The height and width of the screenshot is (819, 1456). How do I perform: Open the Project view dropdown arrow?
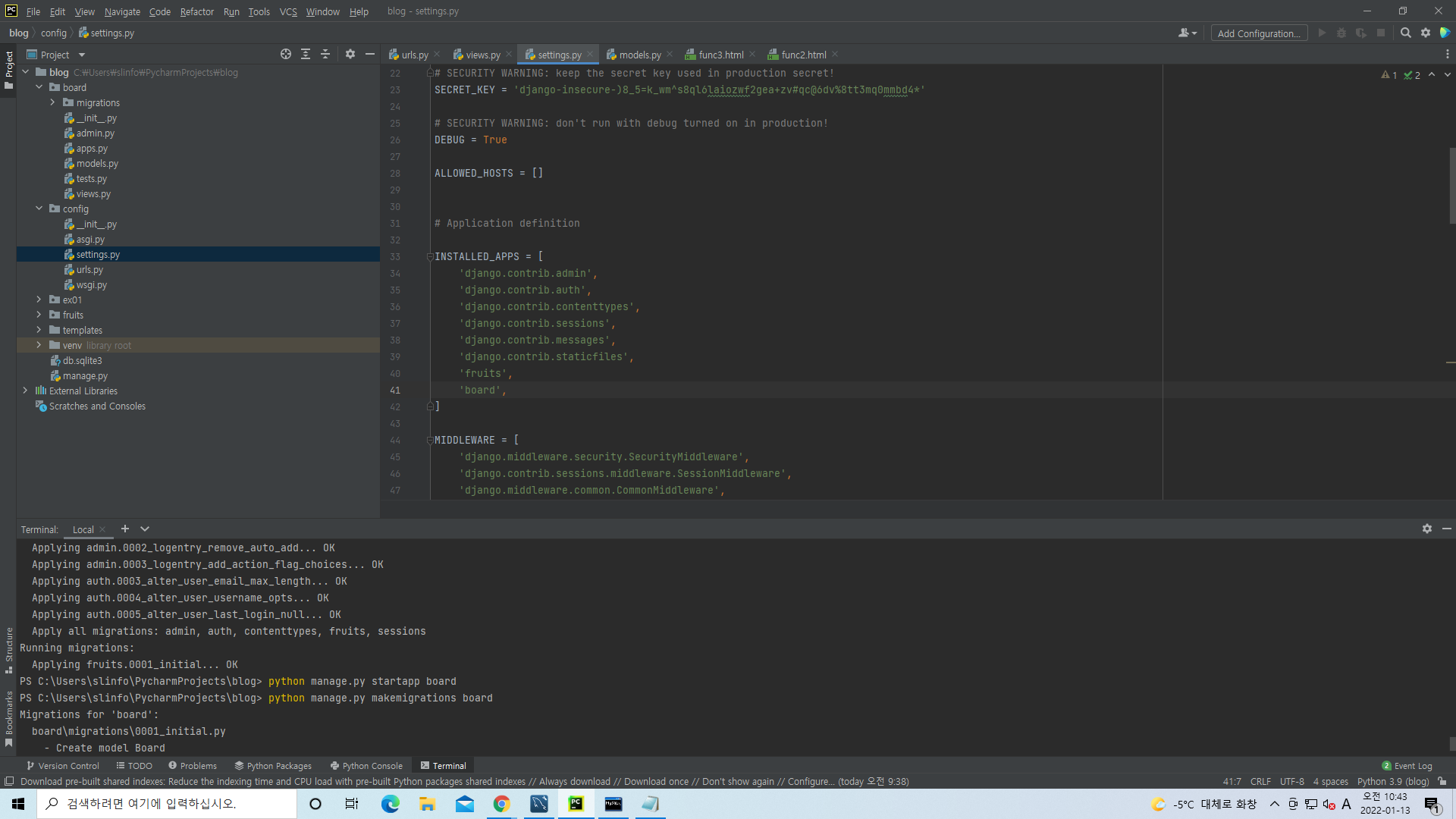82,55
